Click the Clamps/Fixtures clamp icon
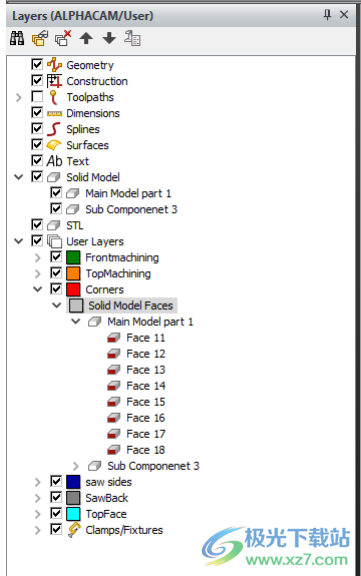This screenshot has height=576, width=361. [74, 530]
